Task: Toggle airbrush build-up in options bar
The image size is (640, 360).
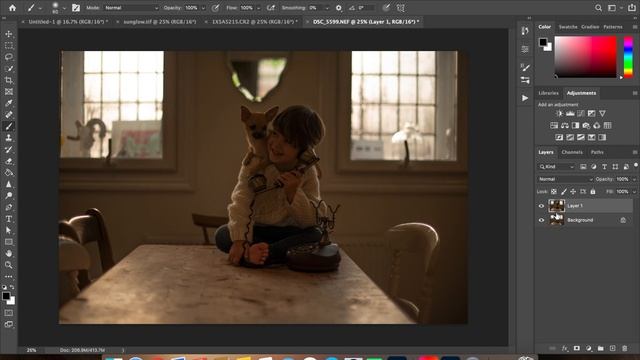Action: tap(270, 8)
